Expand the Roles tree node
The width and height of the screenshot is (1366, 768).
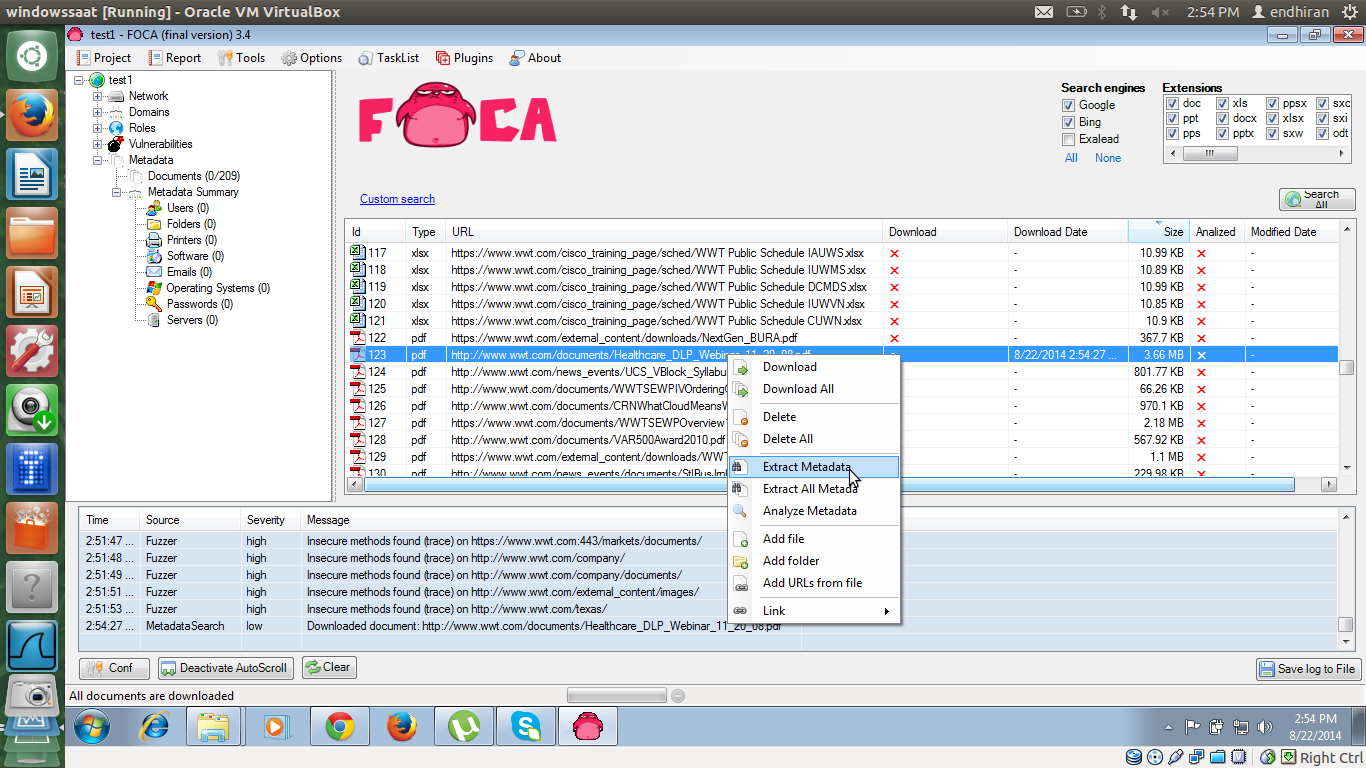98,128
